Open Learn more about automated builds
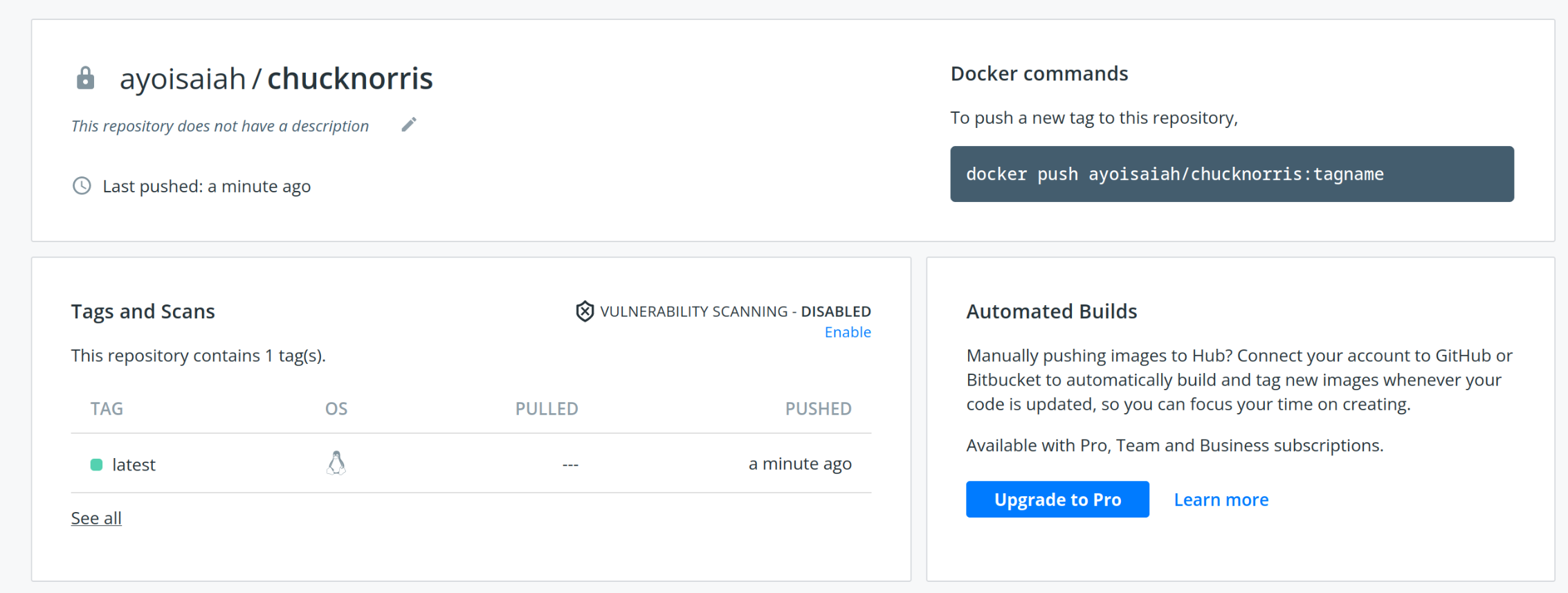 tap(1221, 499)
